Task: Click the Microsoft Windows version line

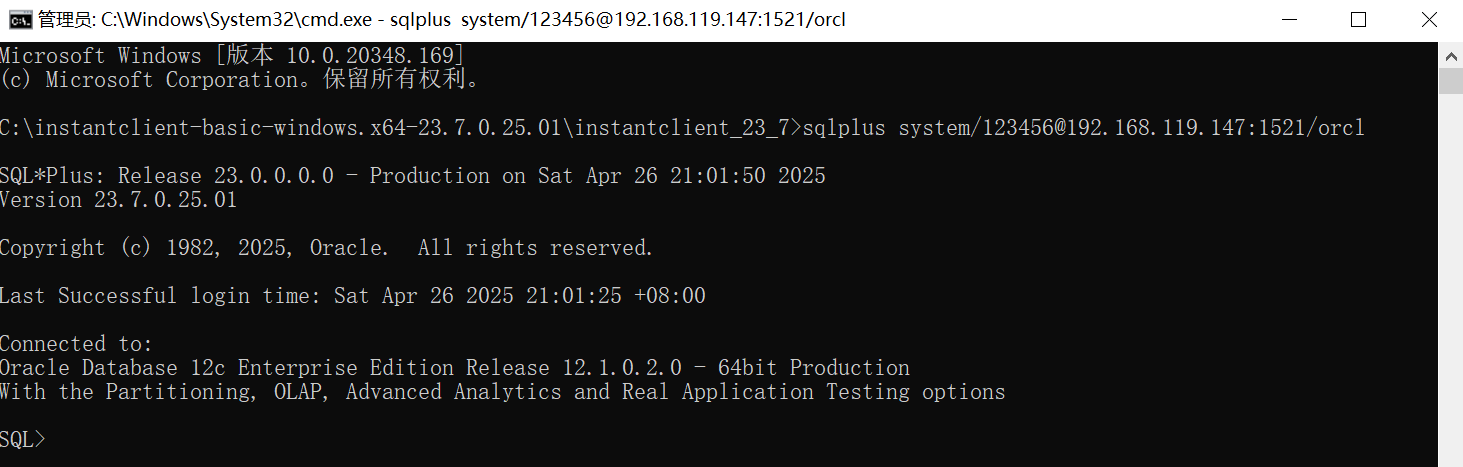Action: pyautogui.click(x=232, y=56)
